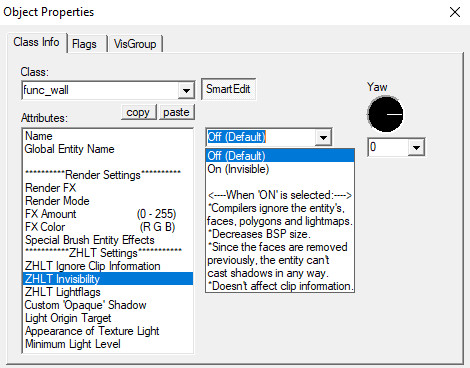Toggle the SmartEdit button

pos(228,89)
